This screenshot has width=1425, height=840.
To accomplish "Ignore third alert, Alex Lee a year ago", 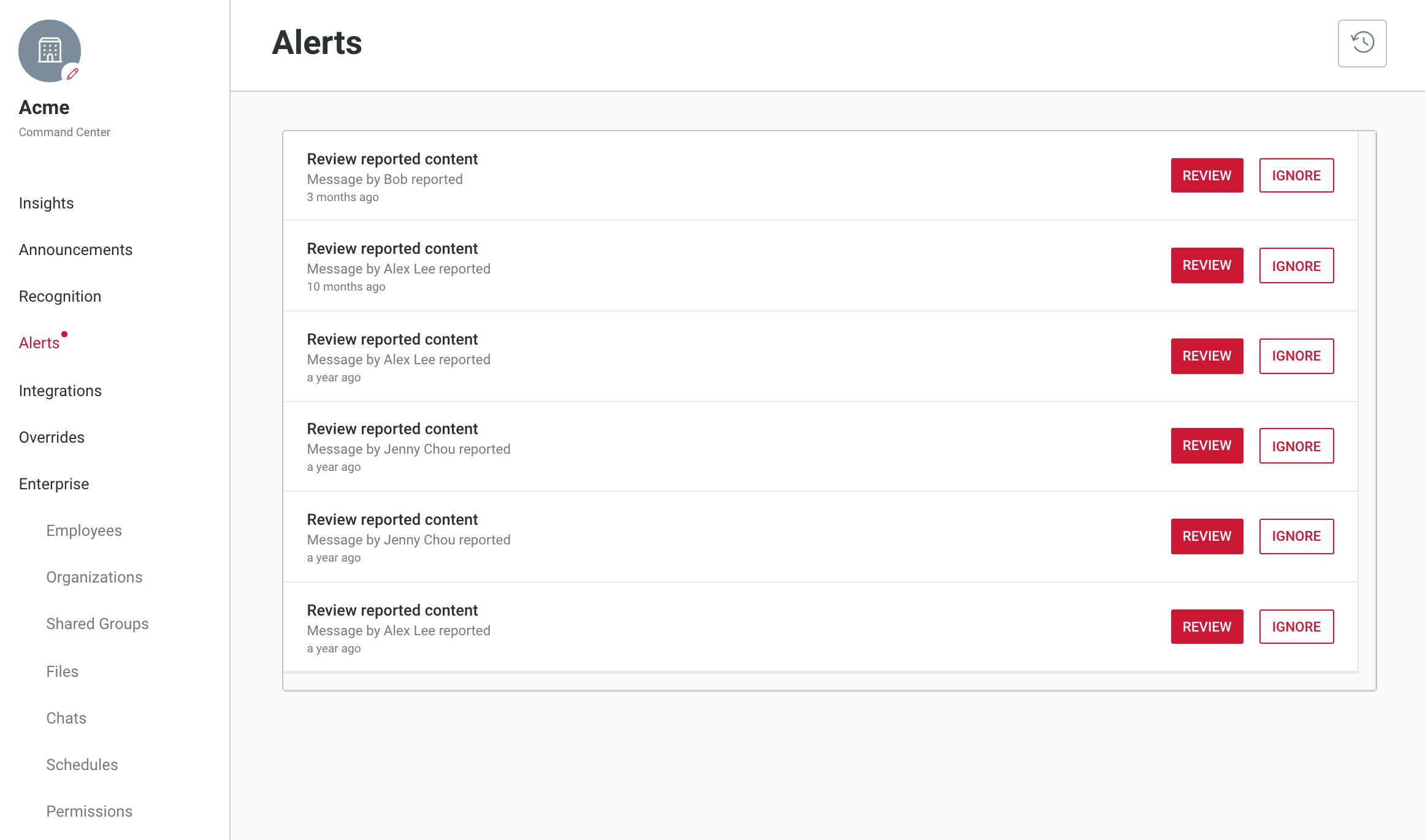I will click(1296, 356).
